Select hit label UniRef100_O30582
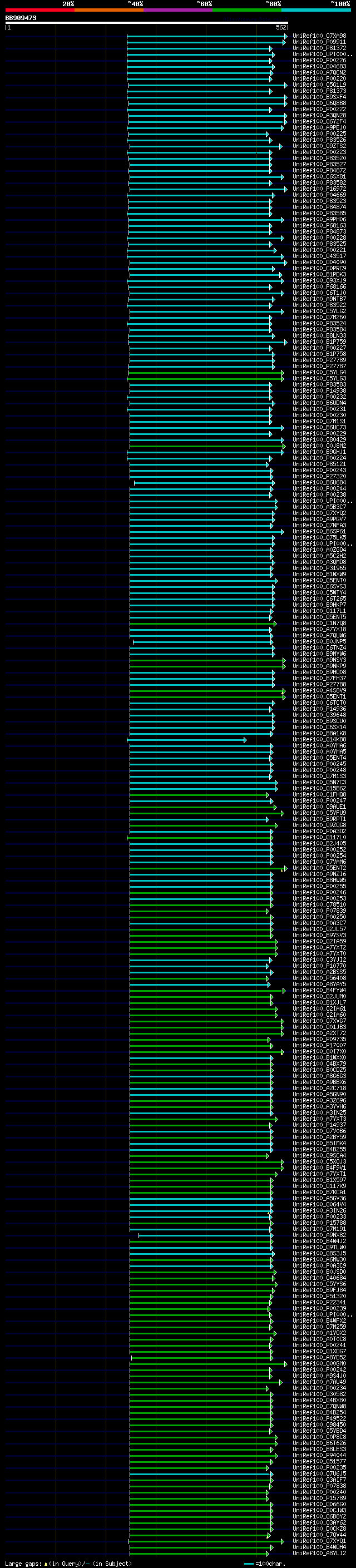The image size is (356, 1568). coord(319,1394)
